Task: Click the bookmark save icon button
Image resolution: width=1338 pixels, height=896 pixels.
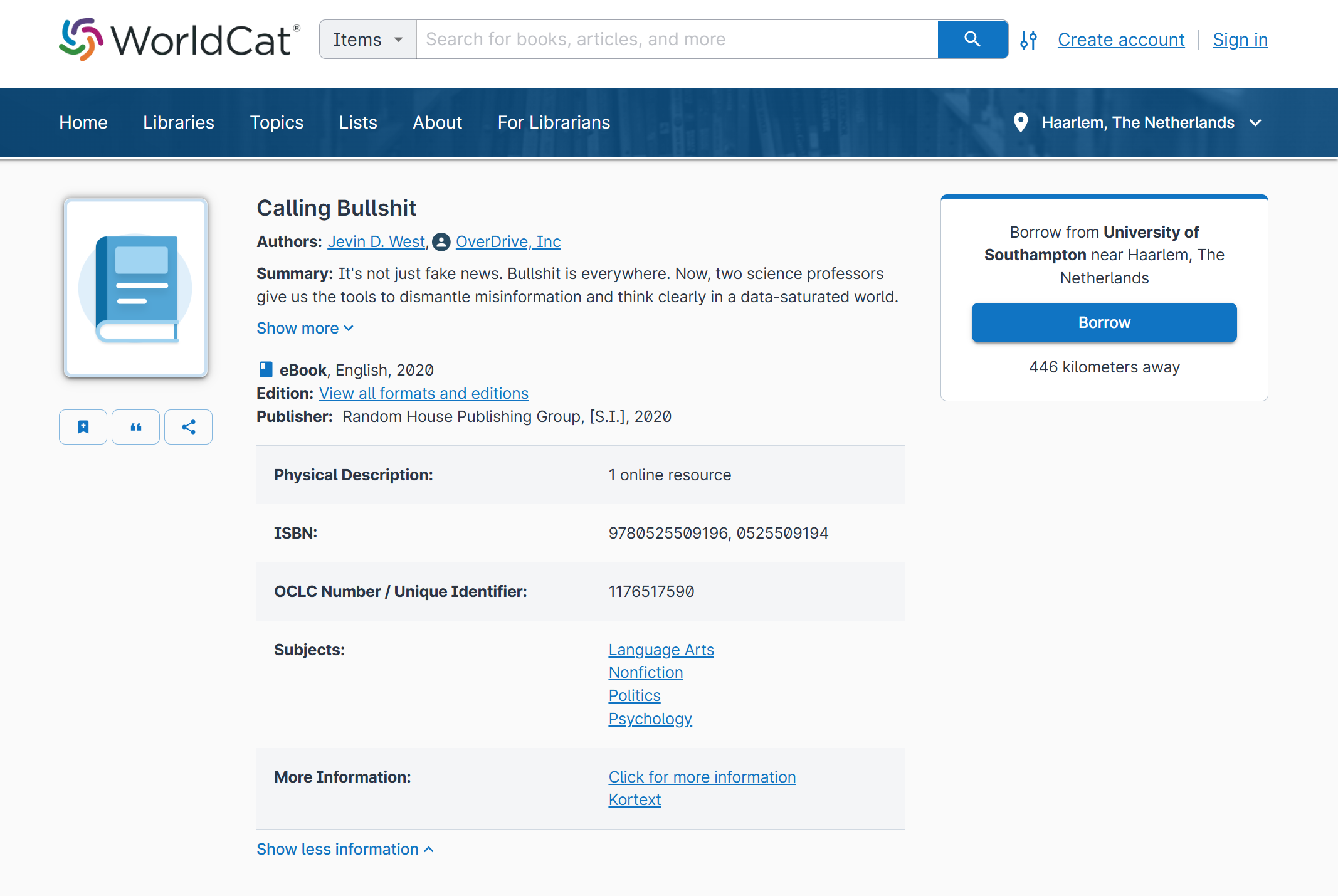Action: tap(83, 427)
